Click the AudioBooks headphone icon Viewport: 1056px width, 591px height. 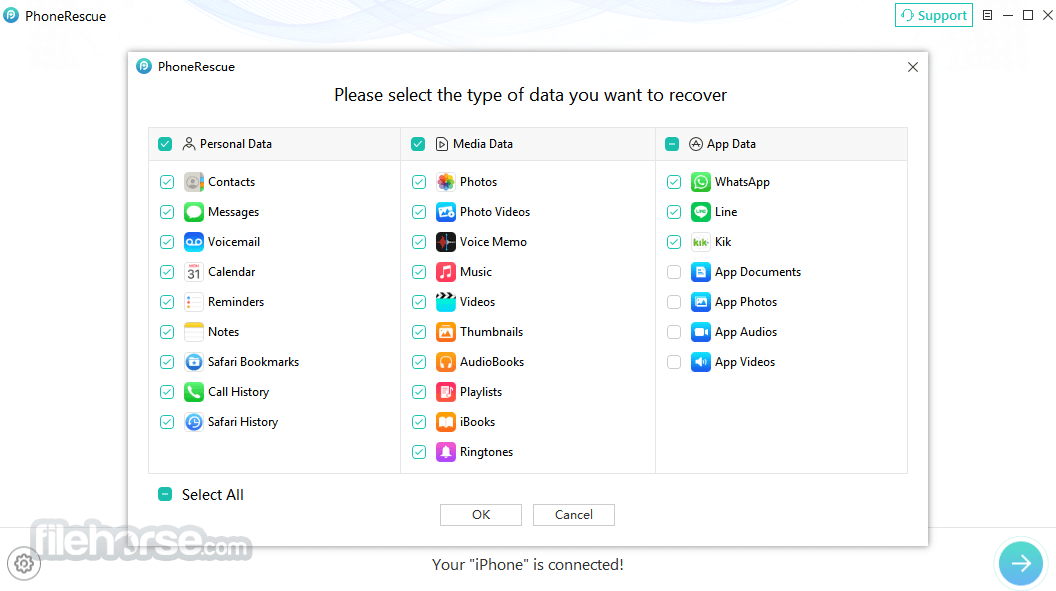pyautogui.click(x=446, y=362)
